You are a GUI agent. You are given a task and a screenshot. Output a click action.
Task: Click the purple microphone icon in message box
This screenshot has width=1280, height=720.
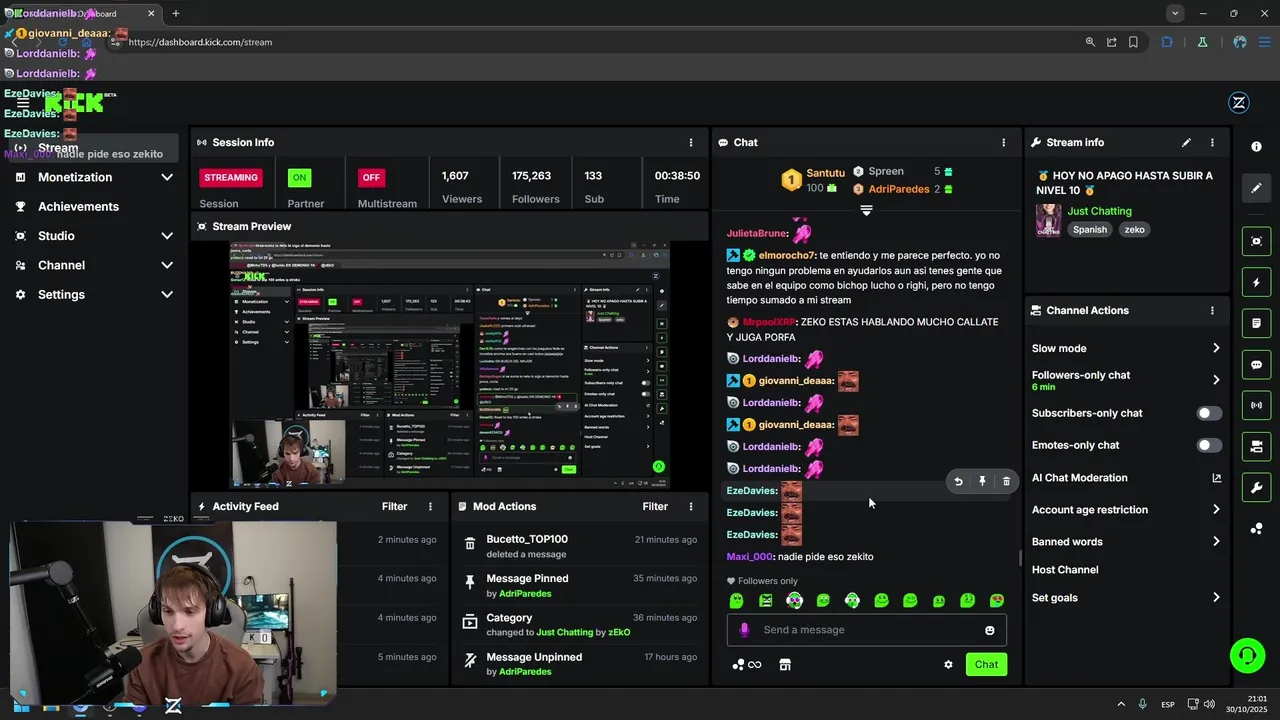(x=744, y=630)
